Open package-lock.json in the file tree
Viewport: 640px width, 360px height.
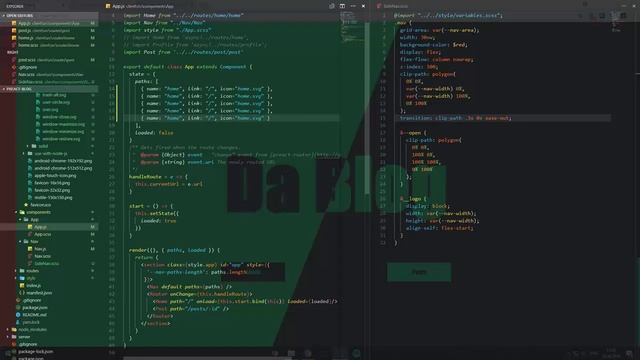click(36, 352)
